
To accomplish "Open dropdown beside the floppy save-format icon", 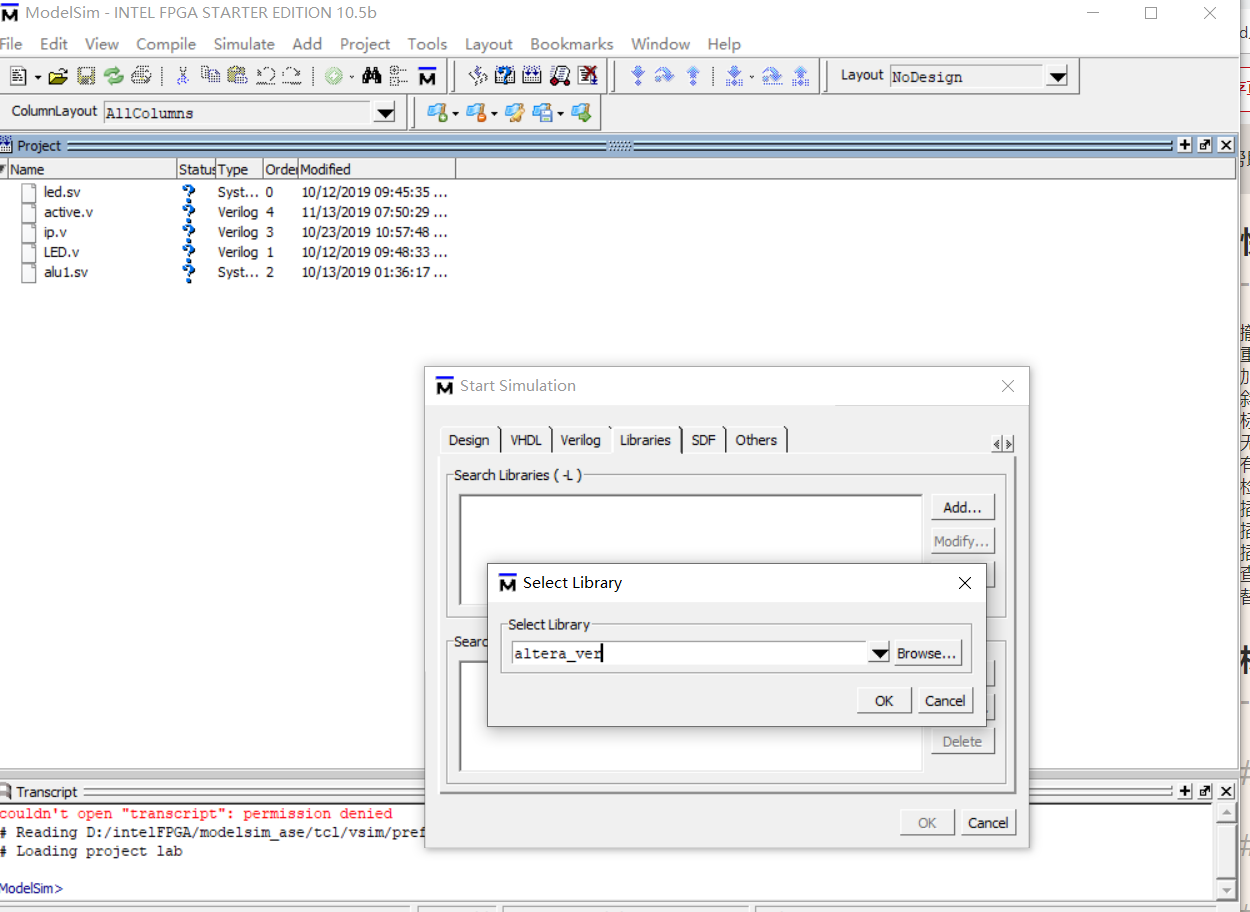I will click(560, 114).
